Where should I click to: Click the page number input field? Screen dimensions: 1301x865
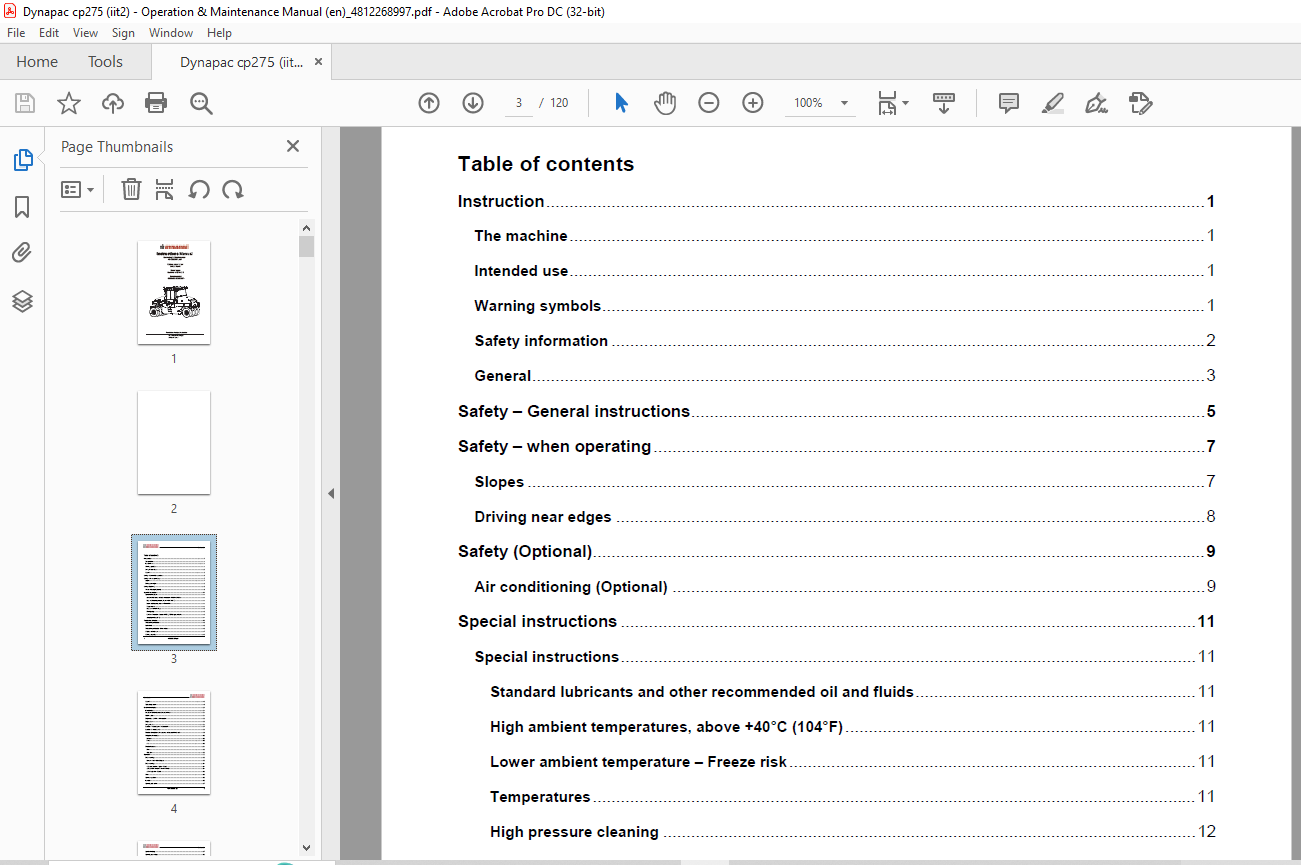[x=519, y=103]
